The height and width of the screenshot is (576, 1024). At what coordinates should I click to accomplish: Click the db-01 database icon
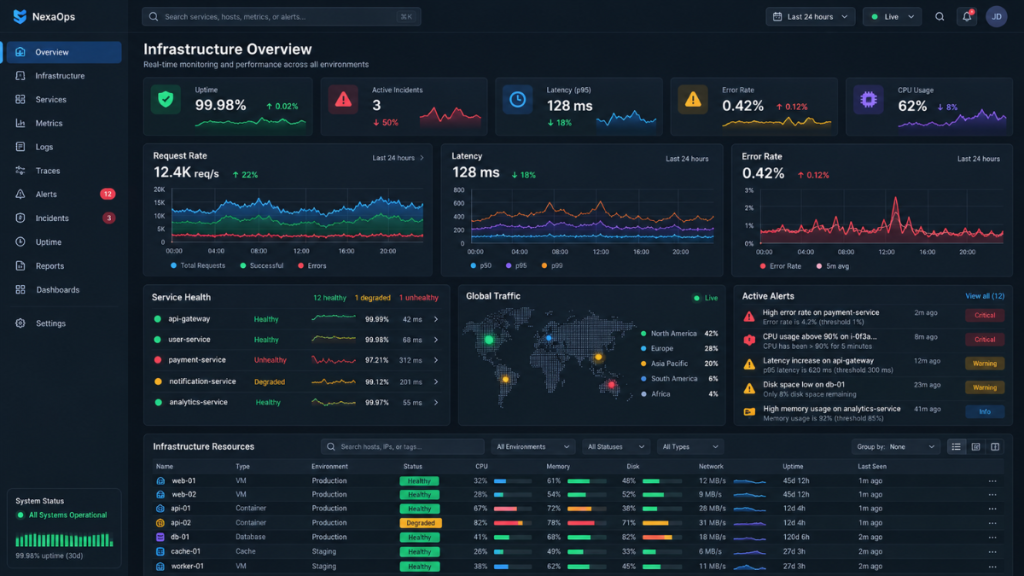point(160,537)
